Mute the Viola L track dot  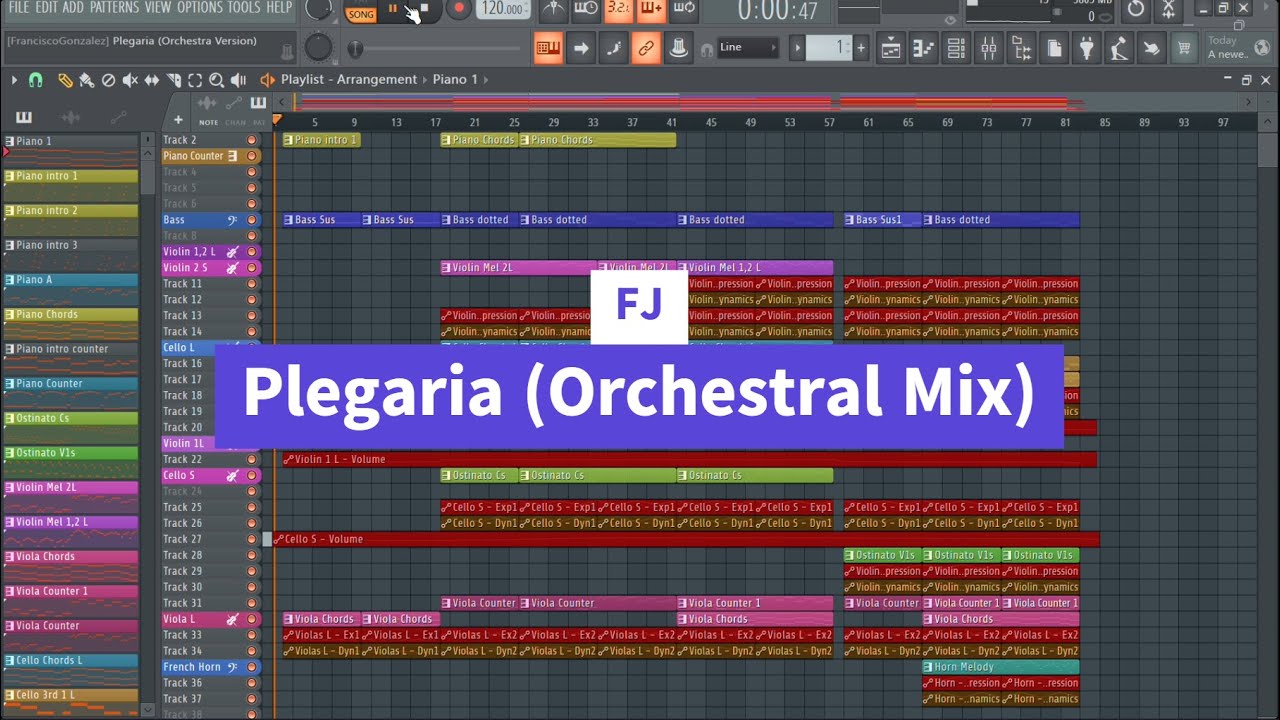pos(251,619)
